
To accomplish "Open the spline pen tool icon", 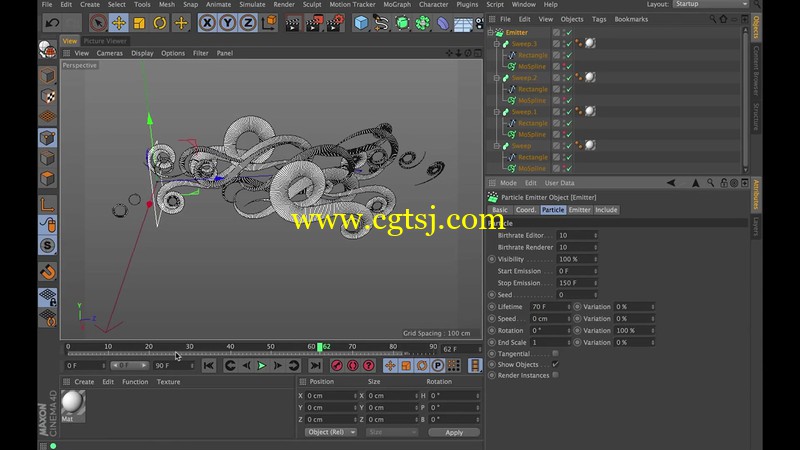I will coord(381,23).
